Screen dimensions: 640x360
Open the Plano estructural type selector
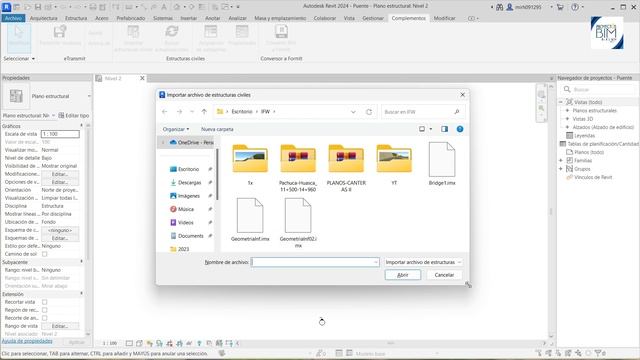click(x=48, y=96)
